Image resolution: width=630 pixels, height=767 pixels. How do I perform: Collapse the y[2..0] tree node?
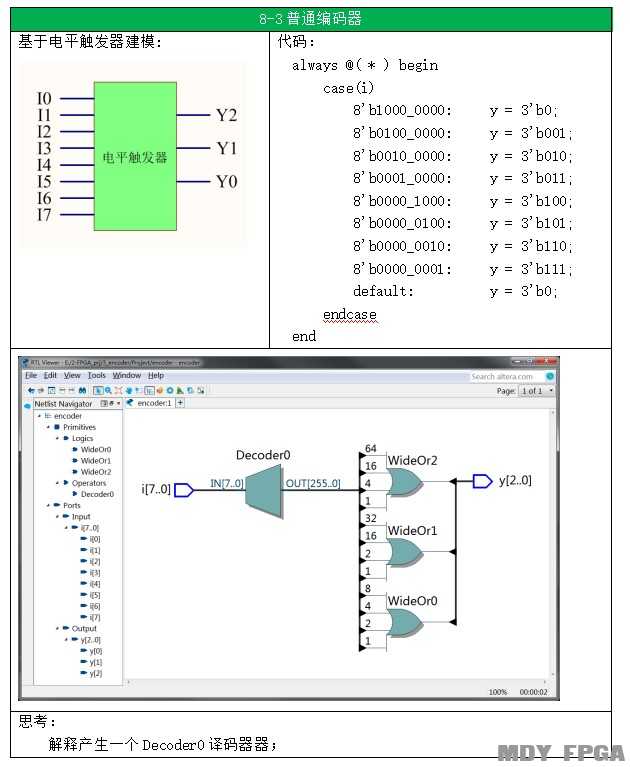[66, 640]
